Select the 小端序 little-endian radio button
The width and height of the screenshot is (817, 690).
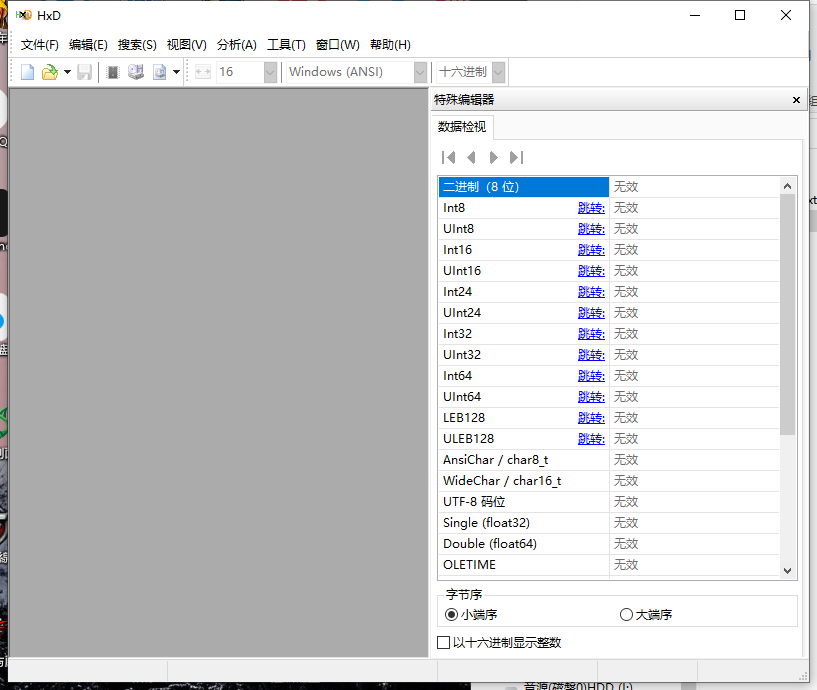point(452,614)
